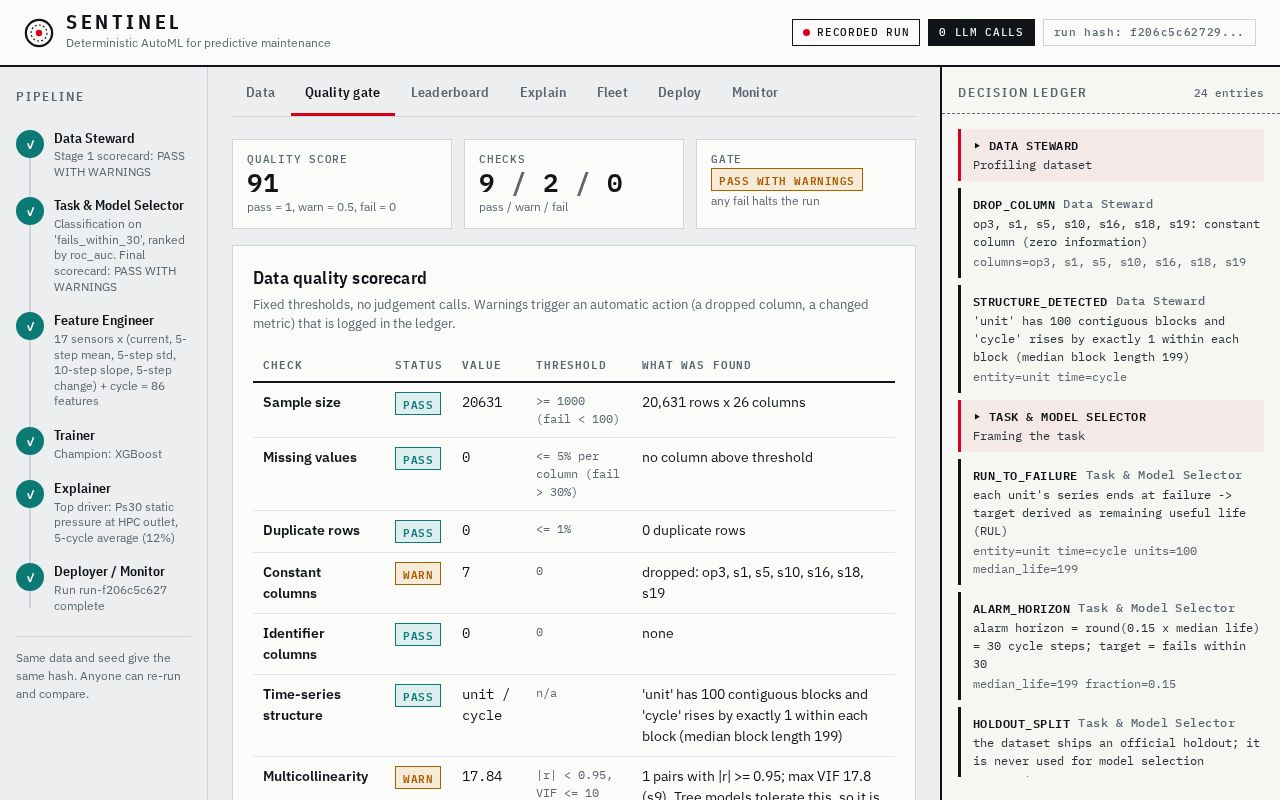Click the Champion: XGBoost text under Trainer

pyautogui.click(x=108, y=454)
